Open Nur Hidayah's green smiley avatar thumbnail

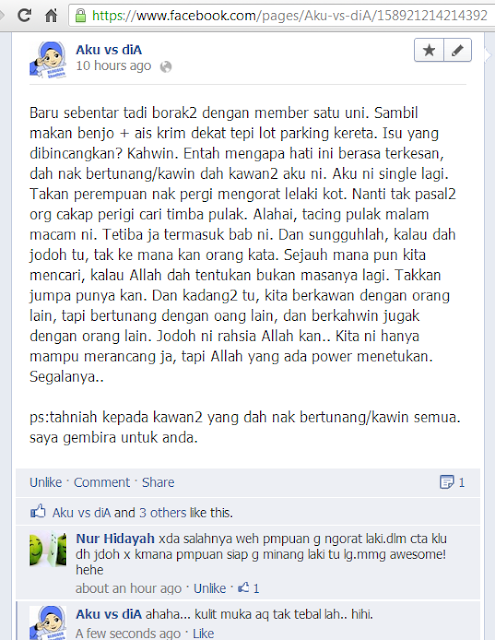[x=48, y=549]
